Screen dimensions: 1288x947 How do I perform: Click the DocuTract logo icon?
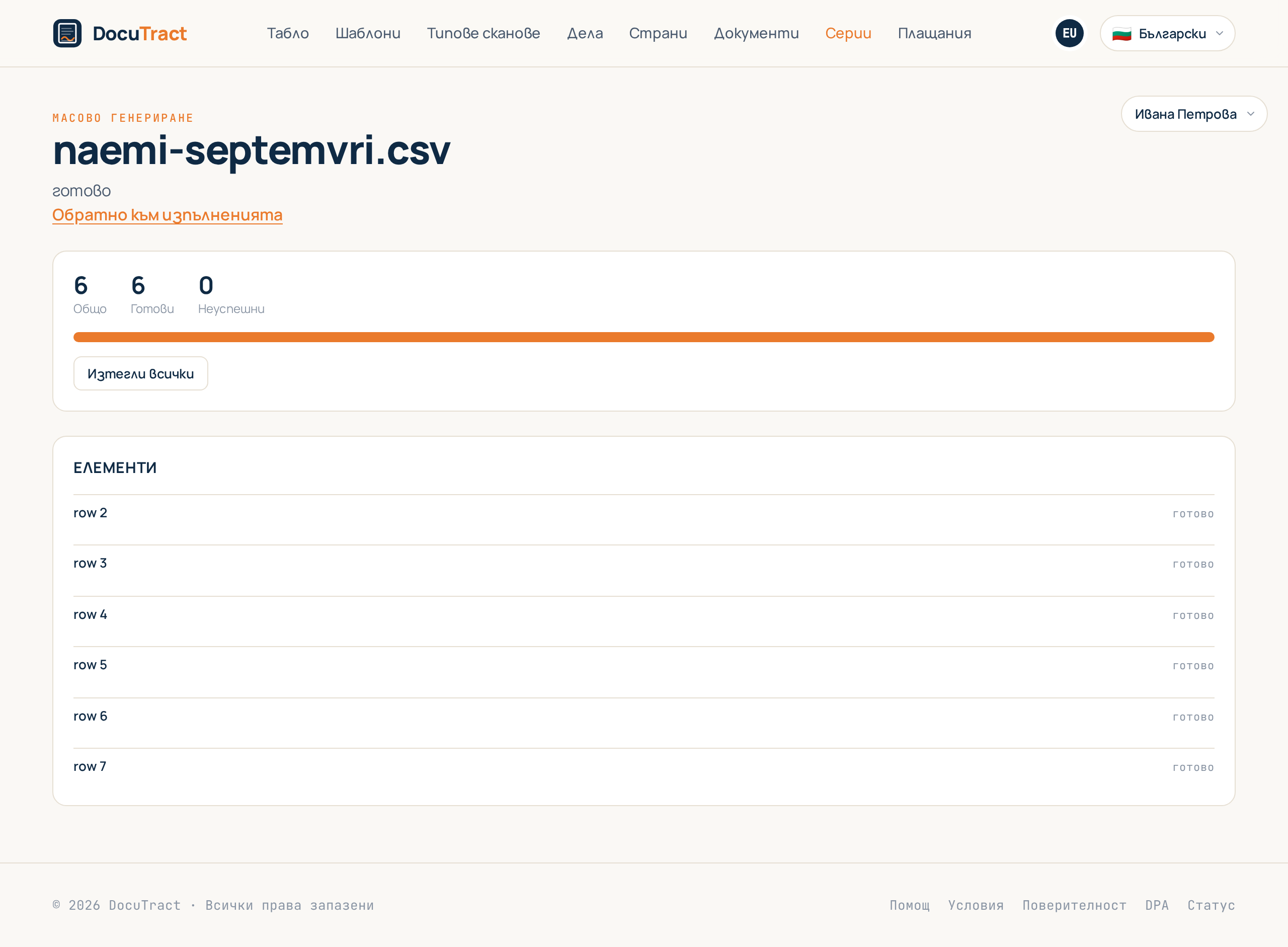pos(67,33)
